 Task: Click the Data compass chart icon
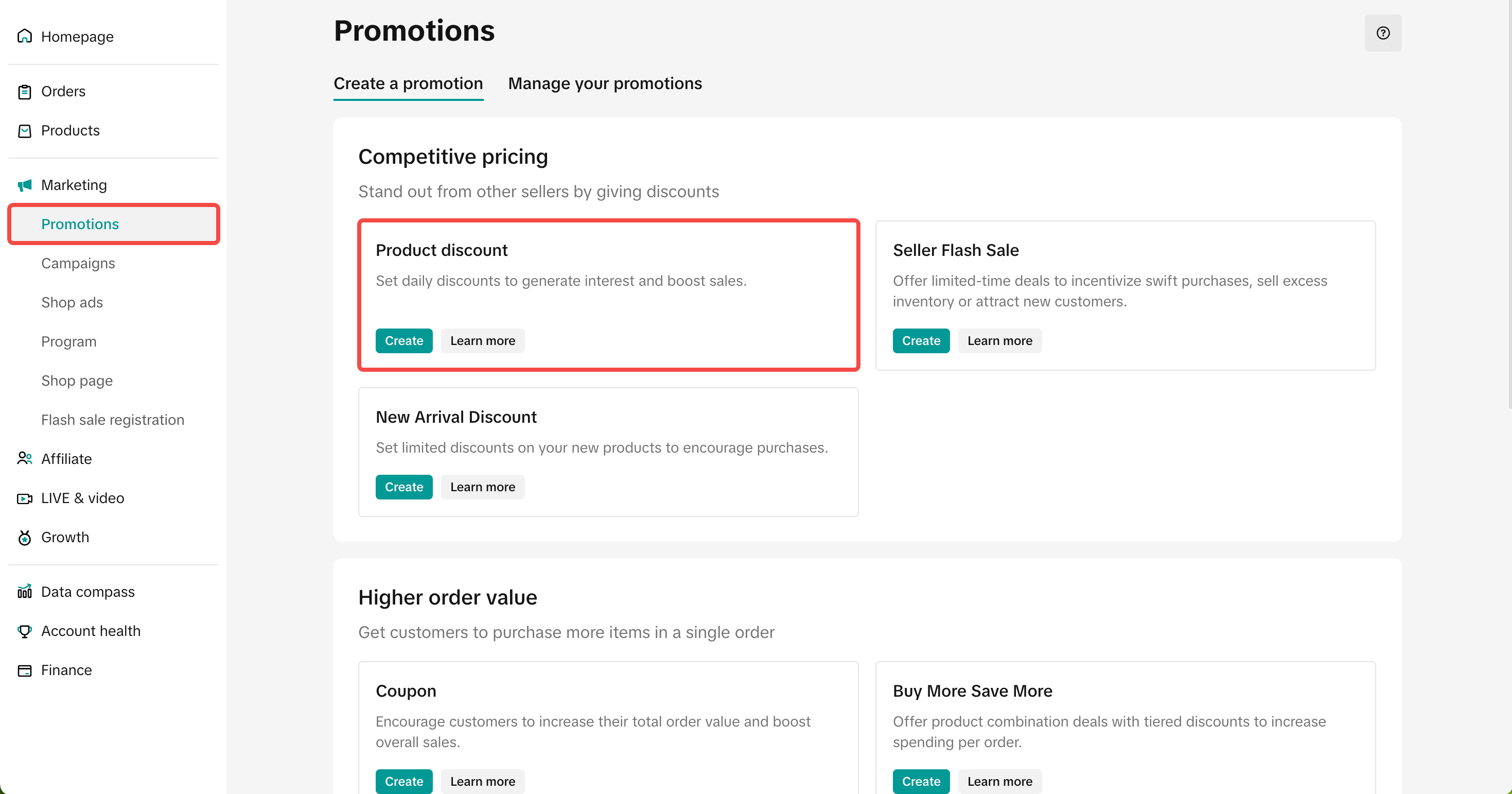coord(25,592)
